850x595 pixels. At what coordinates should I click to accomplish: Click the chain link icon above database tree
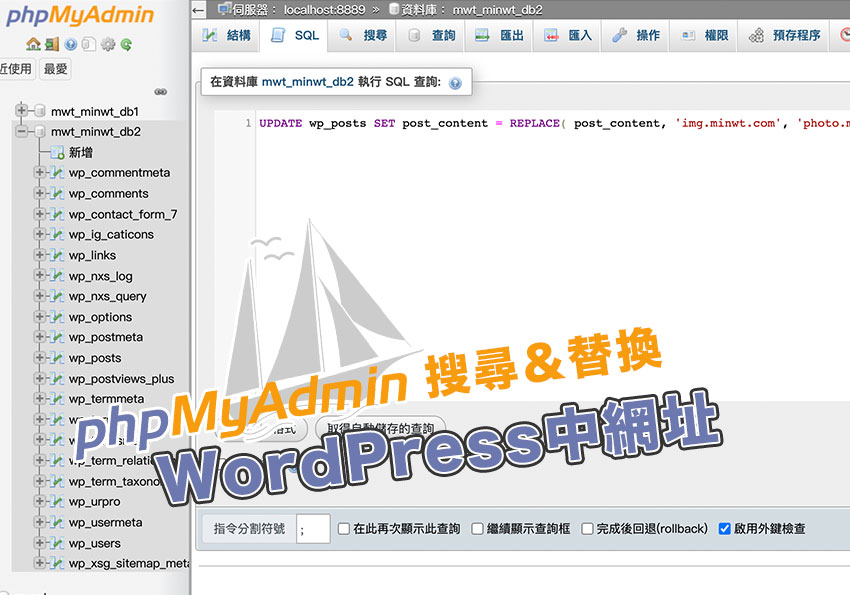[160, 92]
